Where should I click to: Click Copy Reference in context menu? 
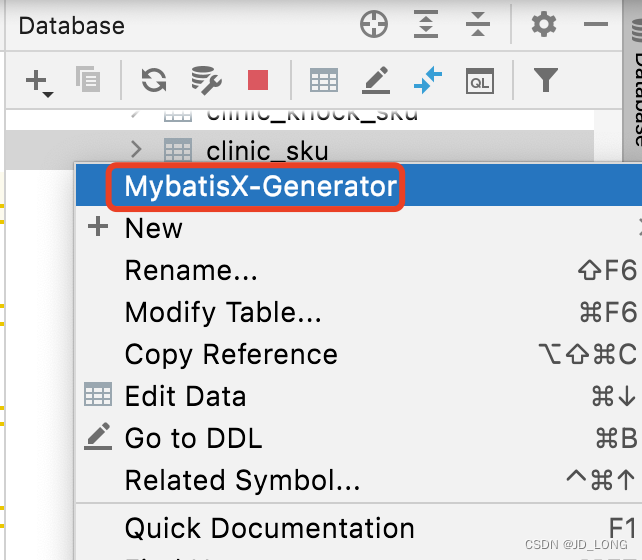click(x=359, y=354)
